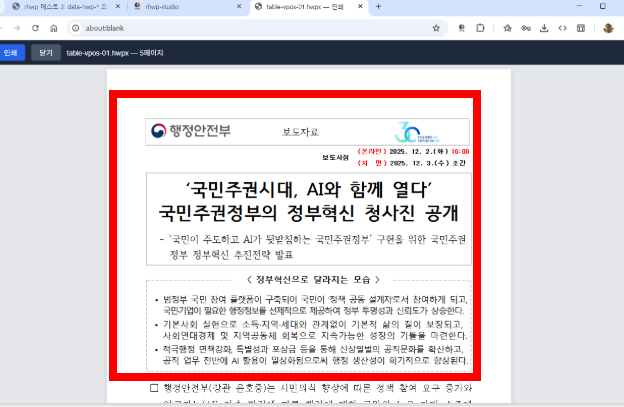Click the square bullet before 행정안전부(장관
Viewport: 624px width, 407px height.
154,388
